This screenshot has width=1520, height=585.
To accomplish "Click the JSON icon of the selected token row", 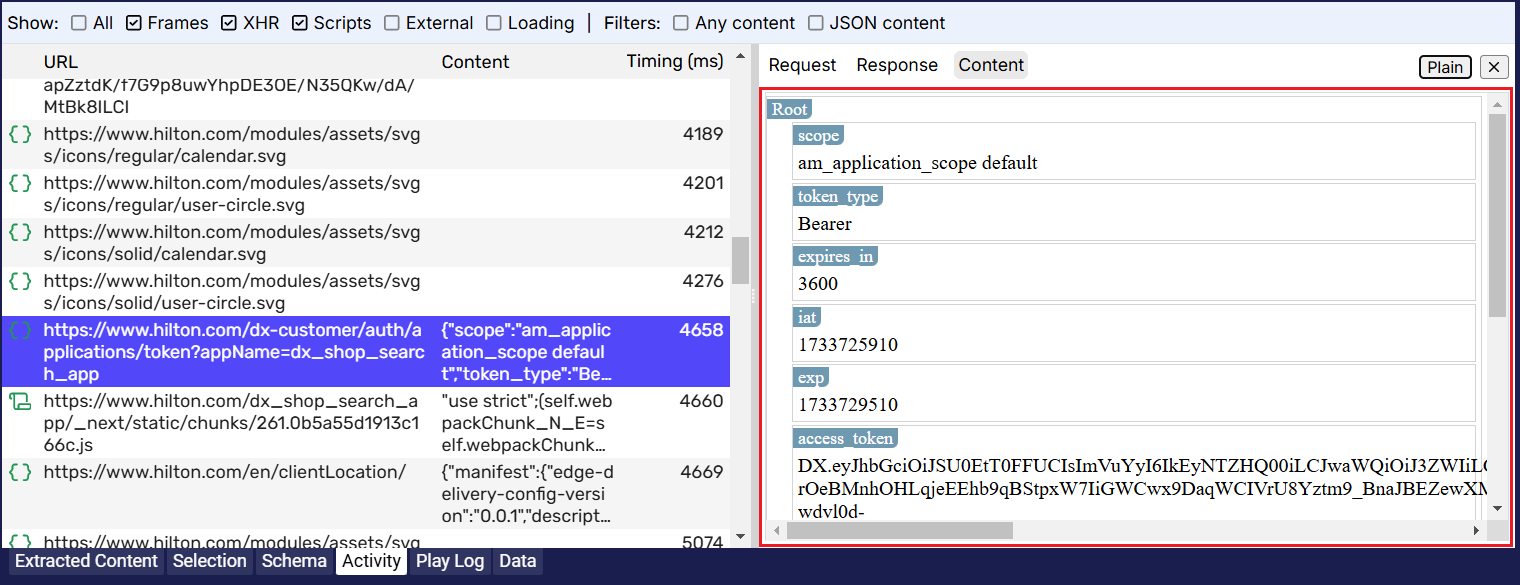I will pyautogui.click(x=20, y=330).
